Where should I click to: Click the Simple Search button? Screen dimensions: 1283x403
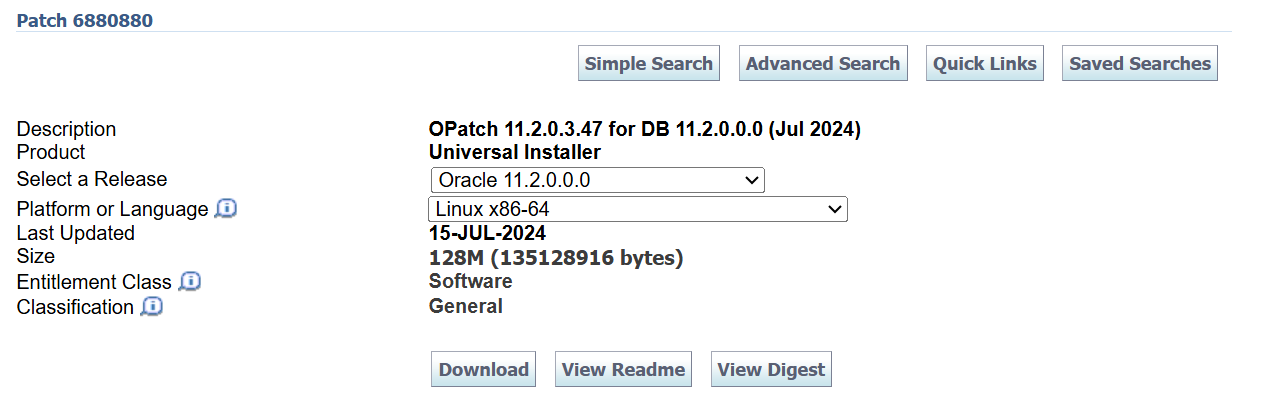649,63
